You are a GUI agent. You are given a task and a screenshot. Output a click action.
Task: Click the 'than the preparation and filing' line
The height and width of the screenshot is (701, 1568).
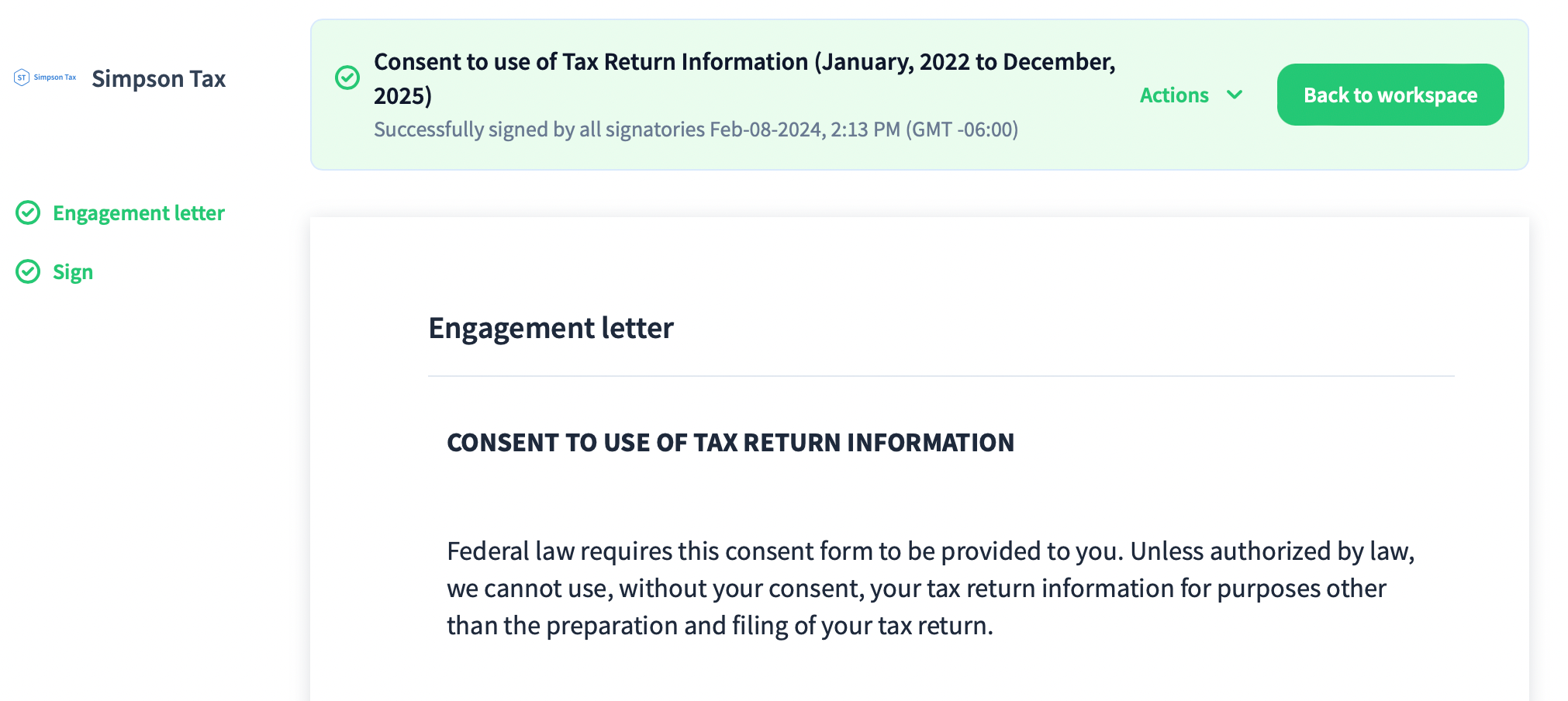pos(720,625)
